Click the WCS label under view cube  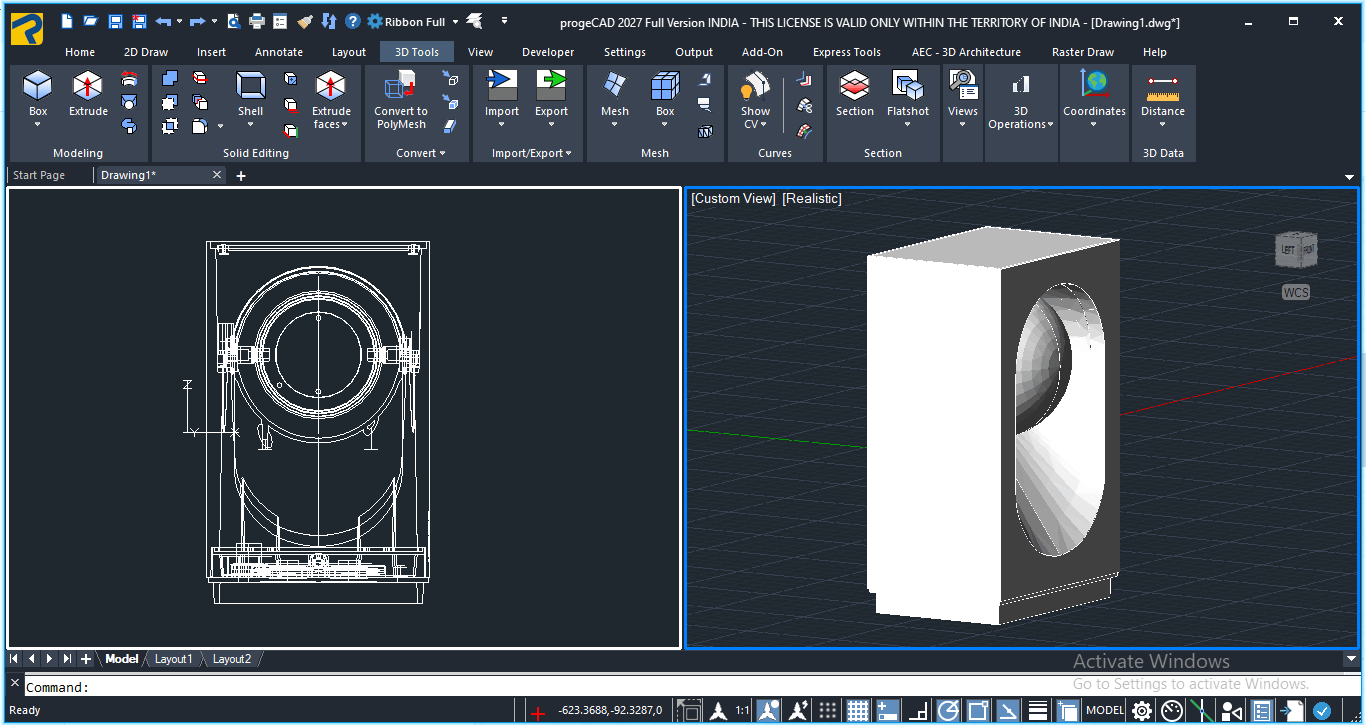[x=1296, y=293]
